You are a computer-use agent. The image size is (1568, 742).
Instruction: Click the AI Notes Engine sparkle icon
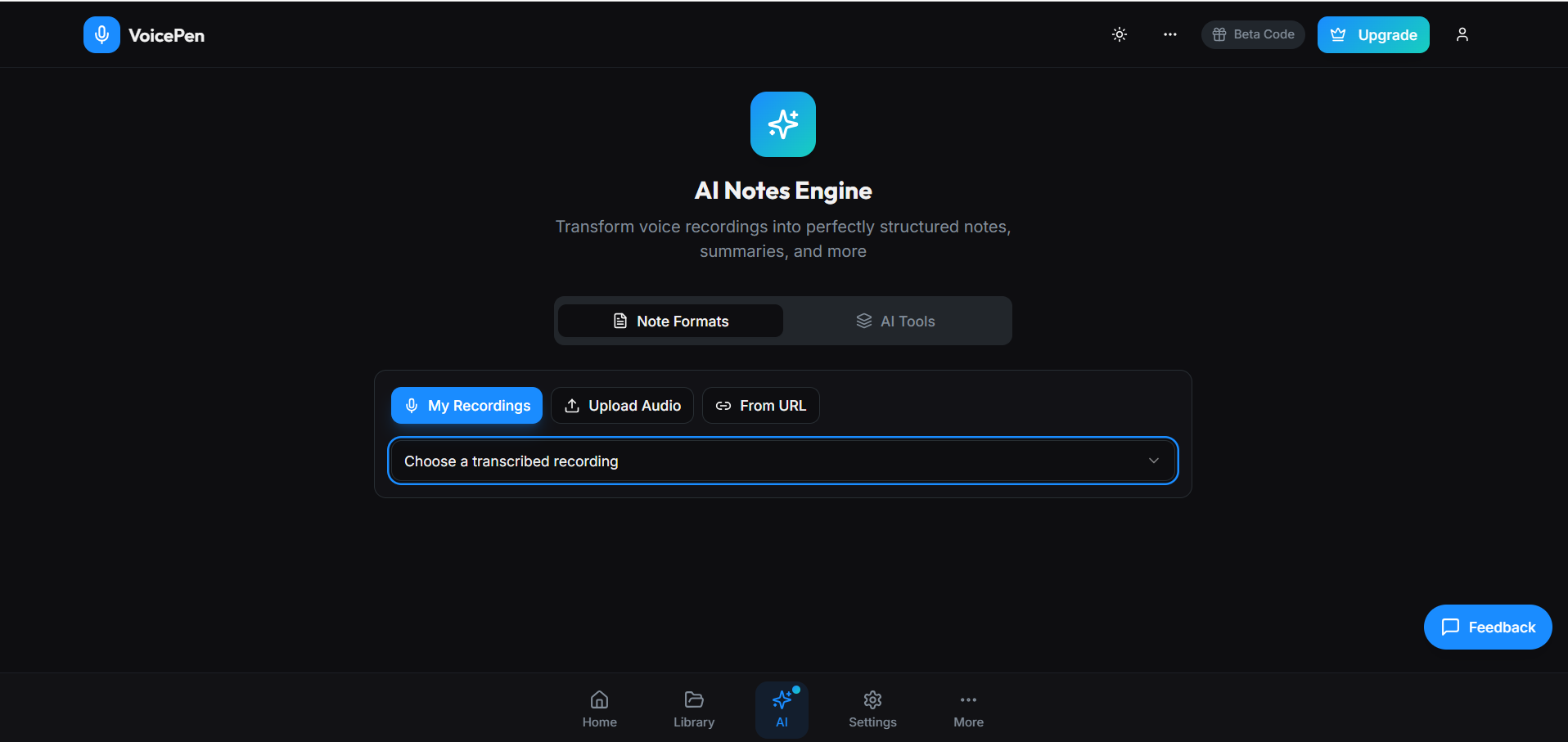[783, 124]
